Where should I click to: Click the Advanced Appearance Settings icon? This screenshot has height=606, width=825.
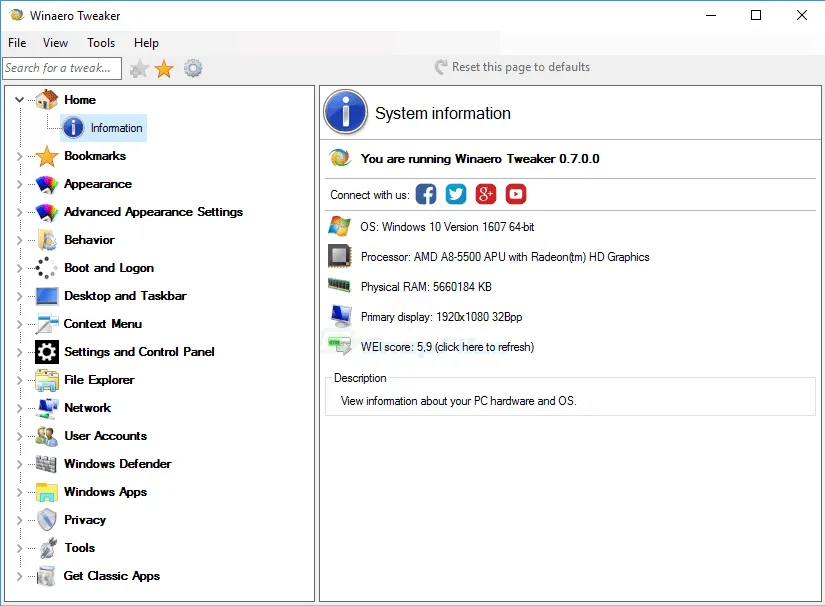click(x=47, y=212)
